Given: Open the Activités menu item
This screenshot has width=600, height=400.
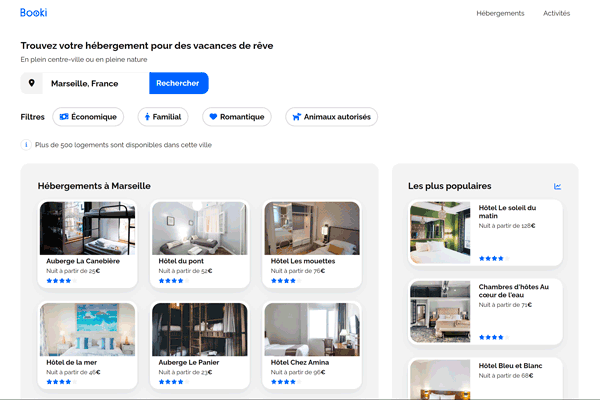Looking at the screenshot, I should (556, 13).
